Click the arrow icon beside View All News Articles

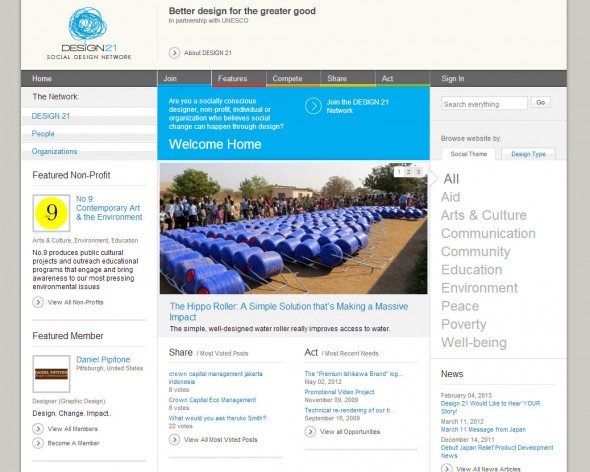click(x=447, y=469)
